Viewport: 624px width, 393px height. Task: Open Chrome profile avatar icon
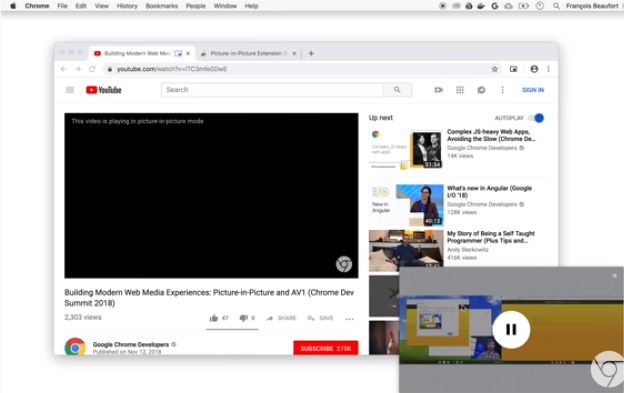click(534, 69)
